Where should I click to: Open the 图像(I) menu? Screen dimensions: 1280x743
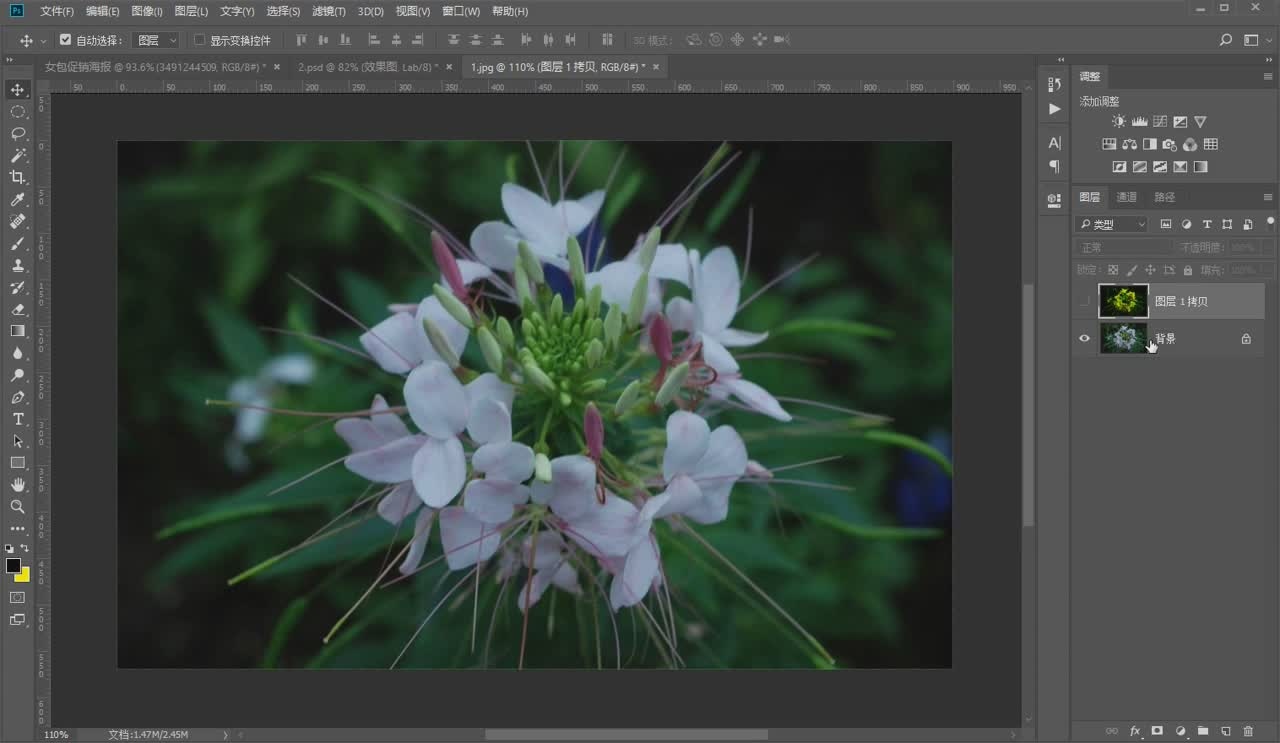point(147,11)
